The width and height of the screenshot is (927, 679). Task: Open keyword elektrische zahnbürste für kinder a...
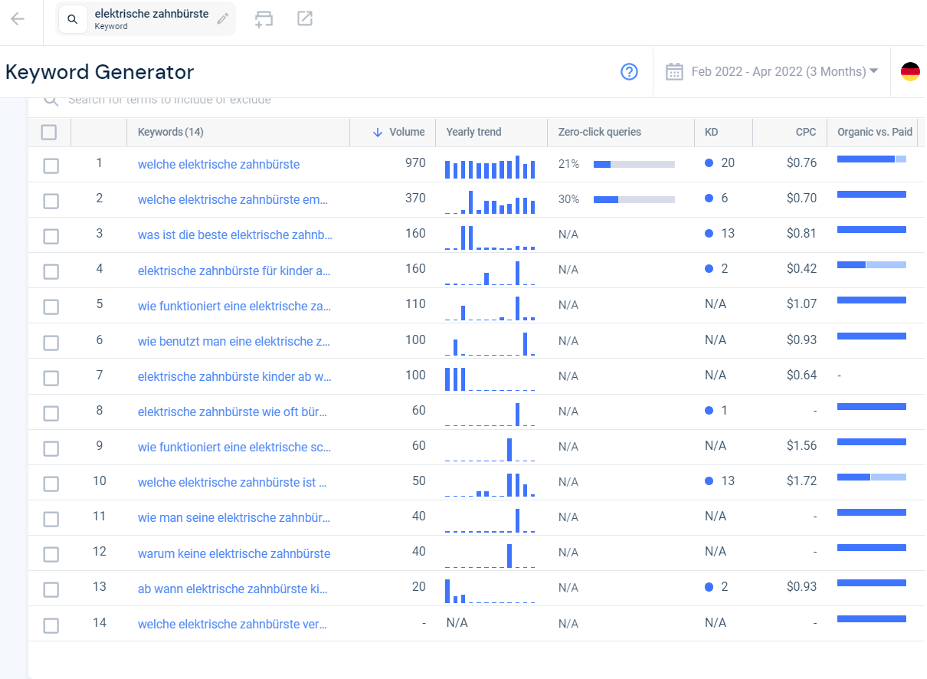coord(234,271)
